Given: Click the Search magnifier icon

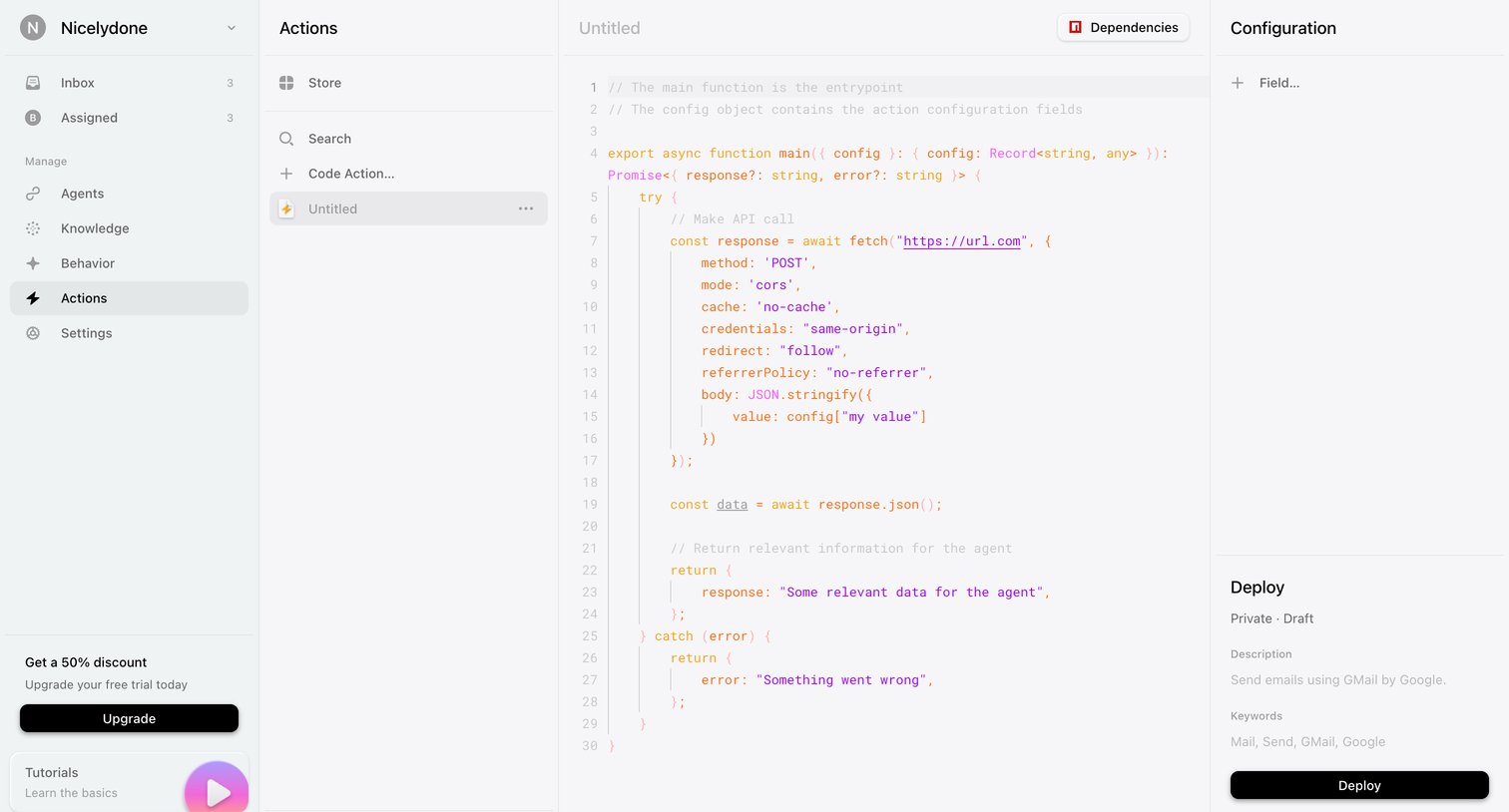Looking at the screenshot, I should (x=286, y=139).
